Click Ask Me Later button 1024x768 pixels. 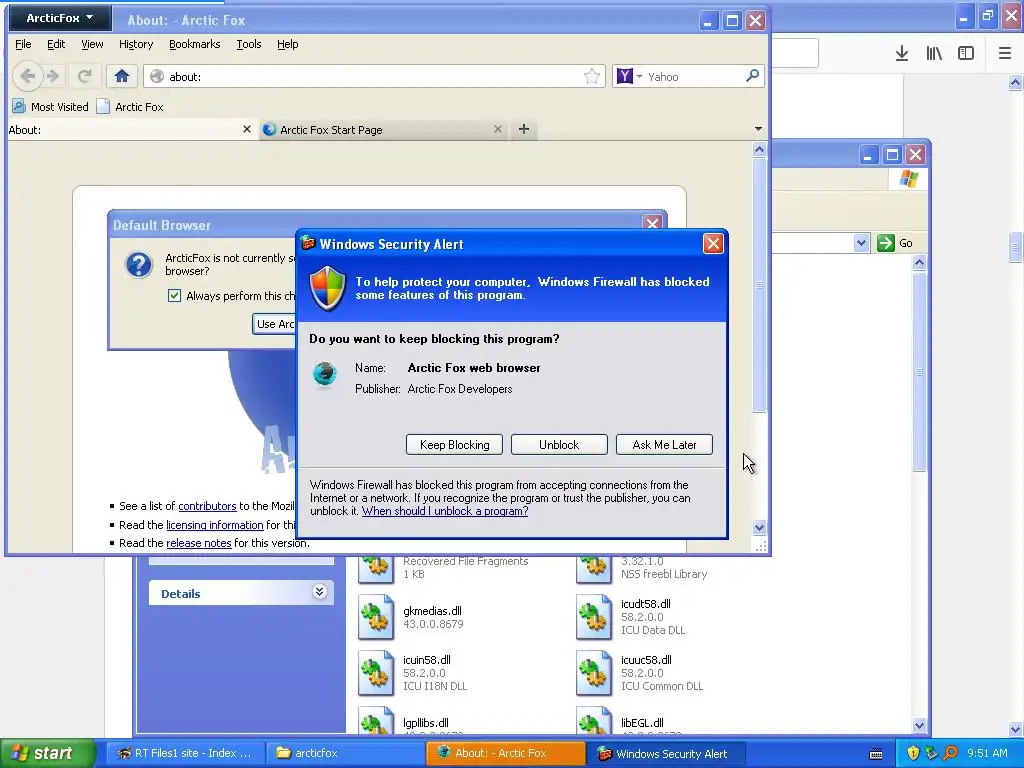pos(664,445)
